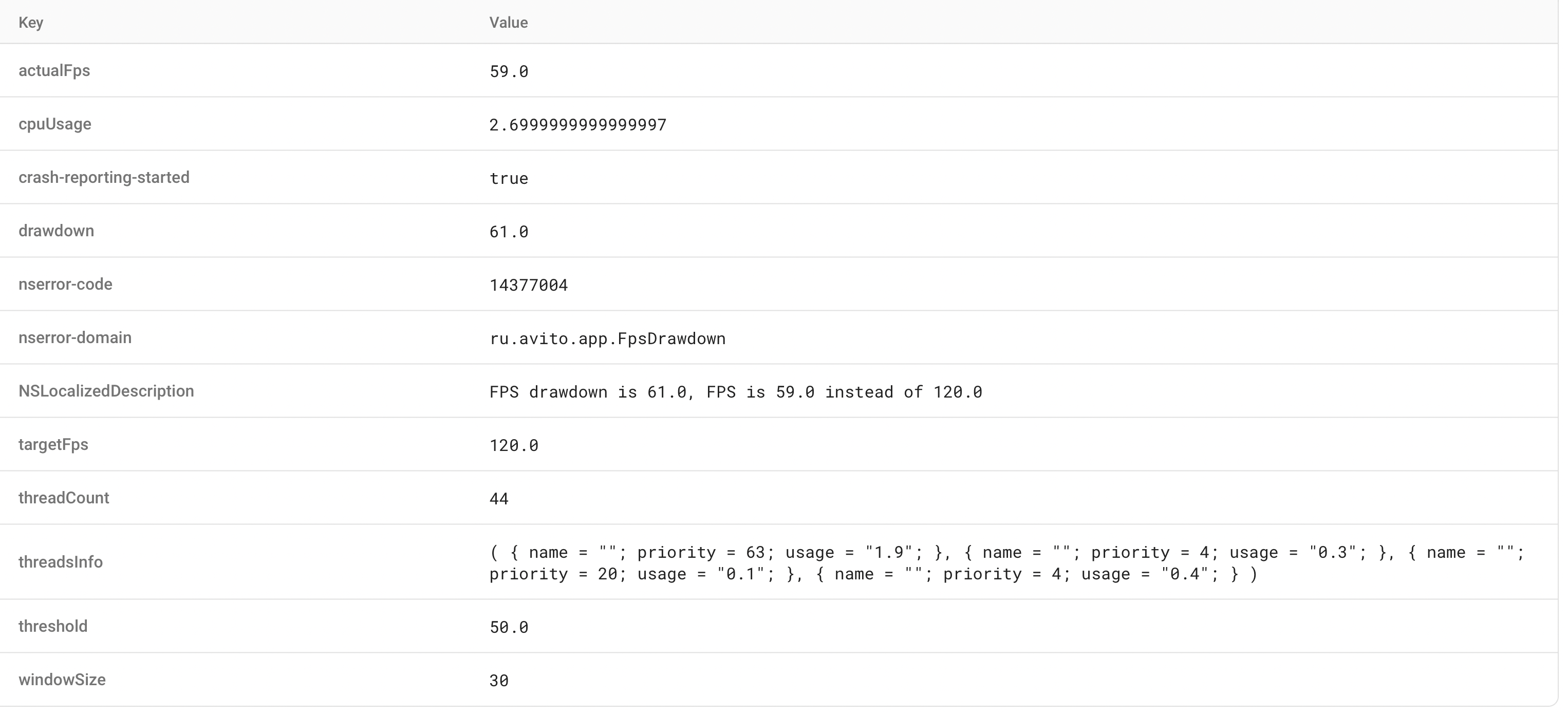Click the nserror-code value 14377004
This screenshot has height=716, width=1568.
click(528, 285)
